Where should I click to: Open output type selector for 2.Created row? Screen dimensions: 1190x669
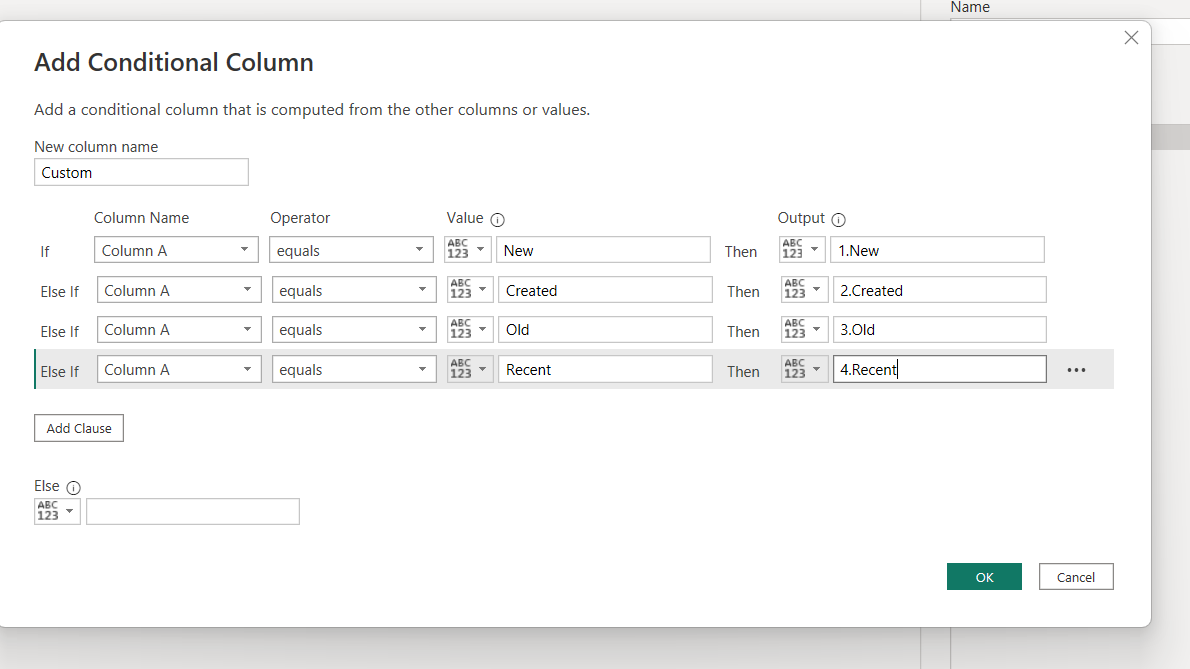(804, 290)
